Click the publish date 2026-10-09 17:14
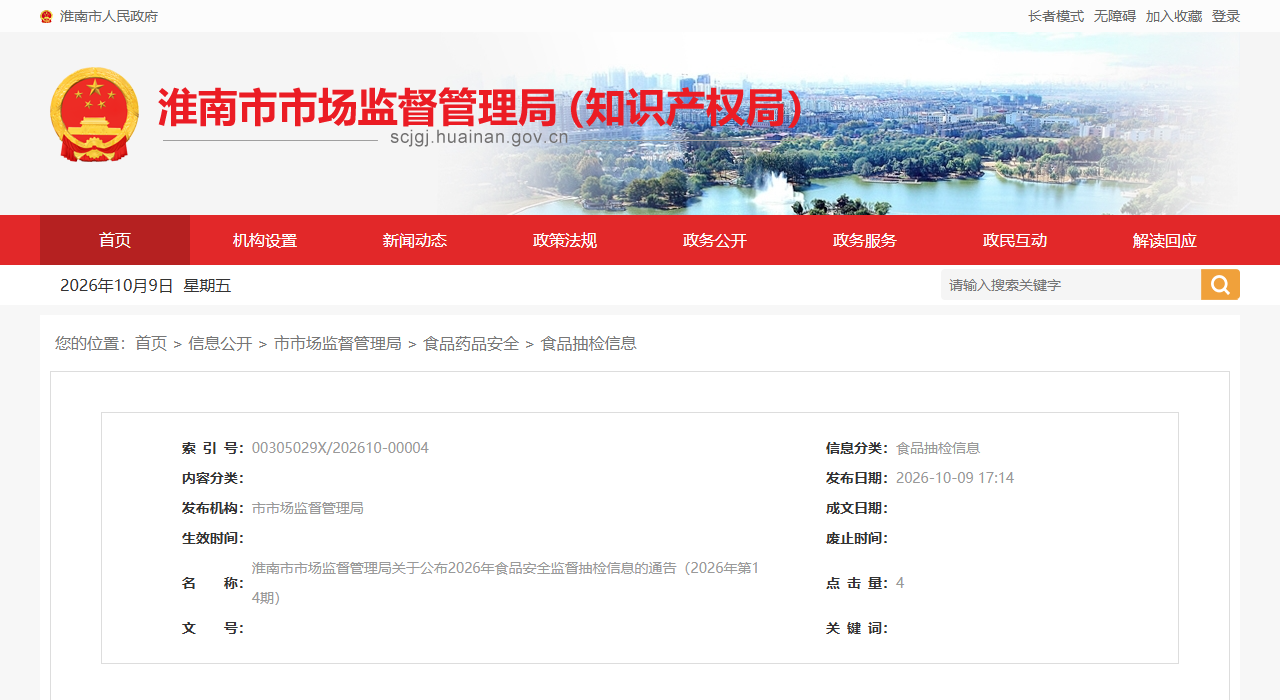 tap(955, 478)
